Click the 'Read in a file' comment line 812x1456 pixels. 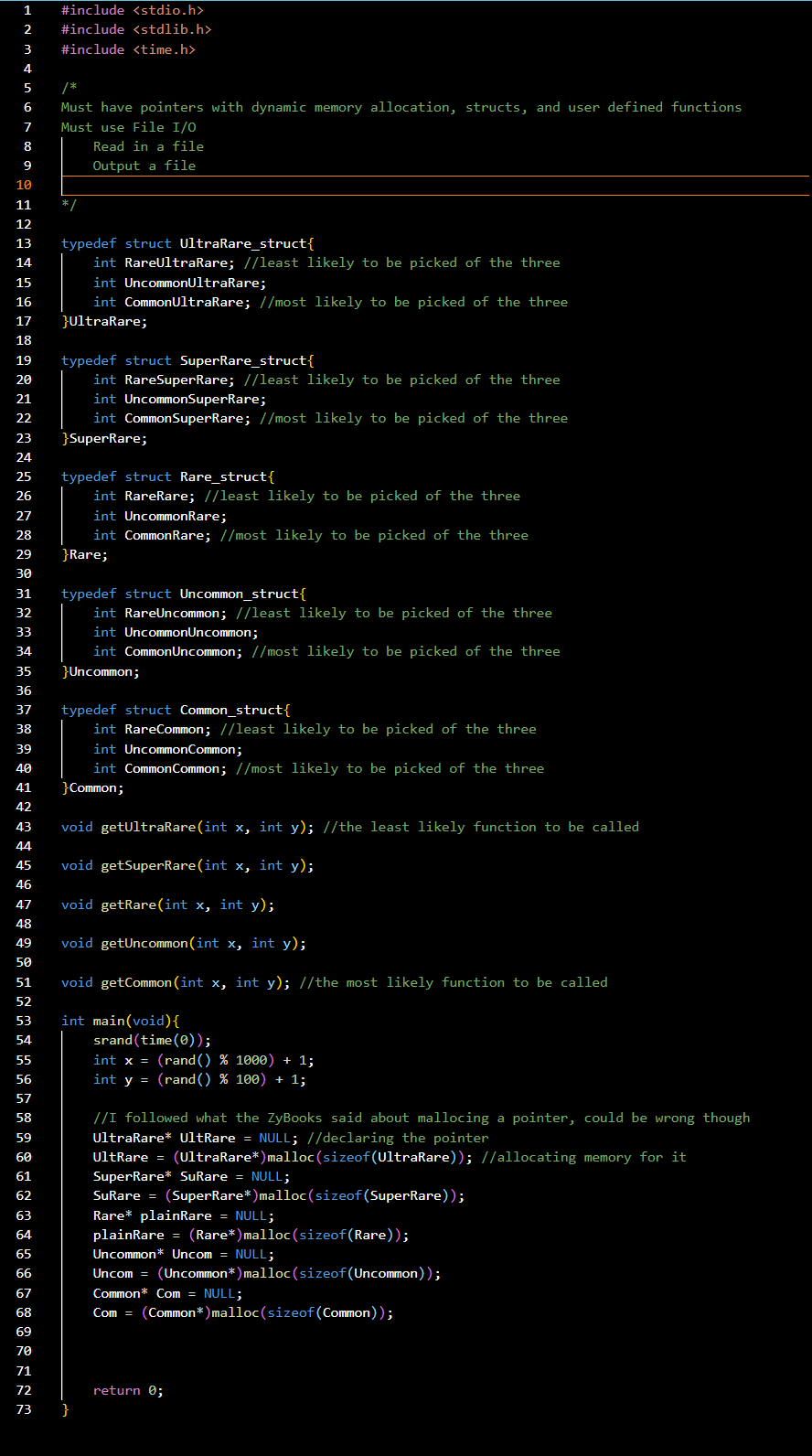tap(148, 146)
